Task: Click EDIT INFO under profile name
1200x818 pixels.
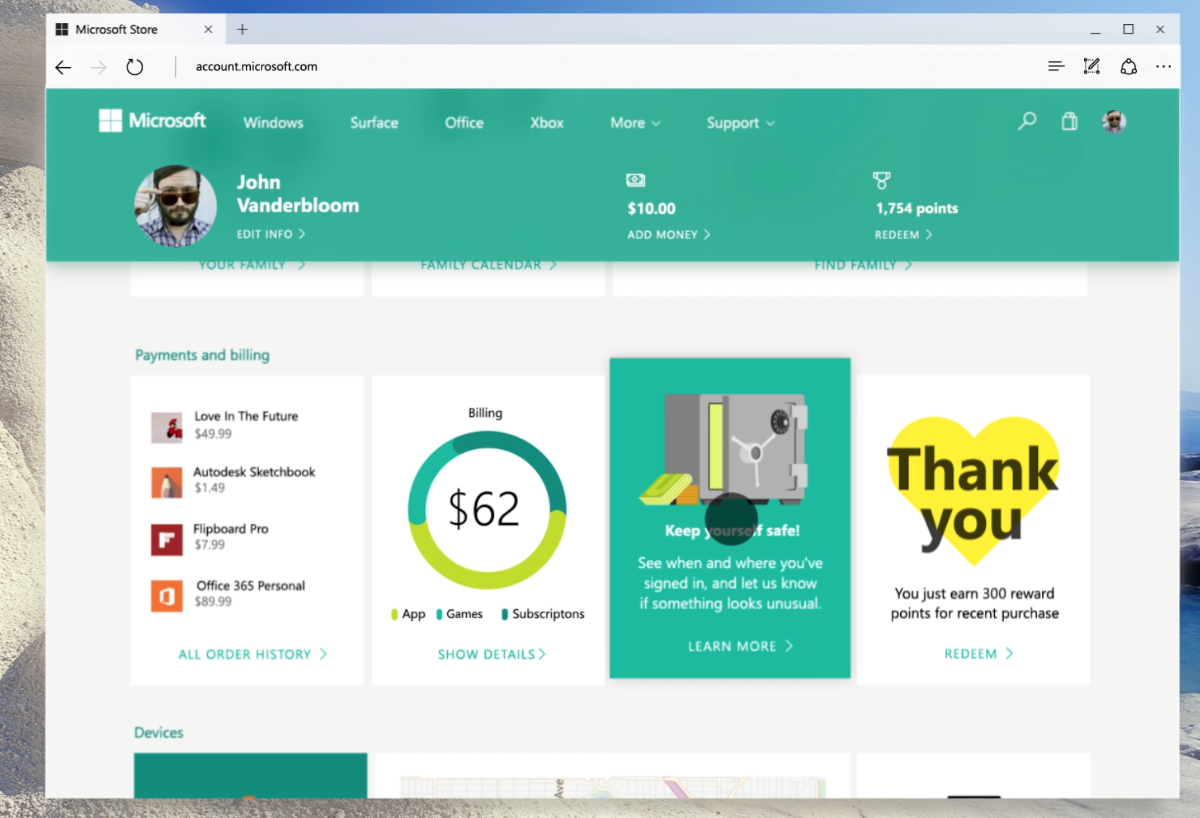Action: (x=271, y=234)
